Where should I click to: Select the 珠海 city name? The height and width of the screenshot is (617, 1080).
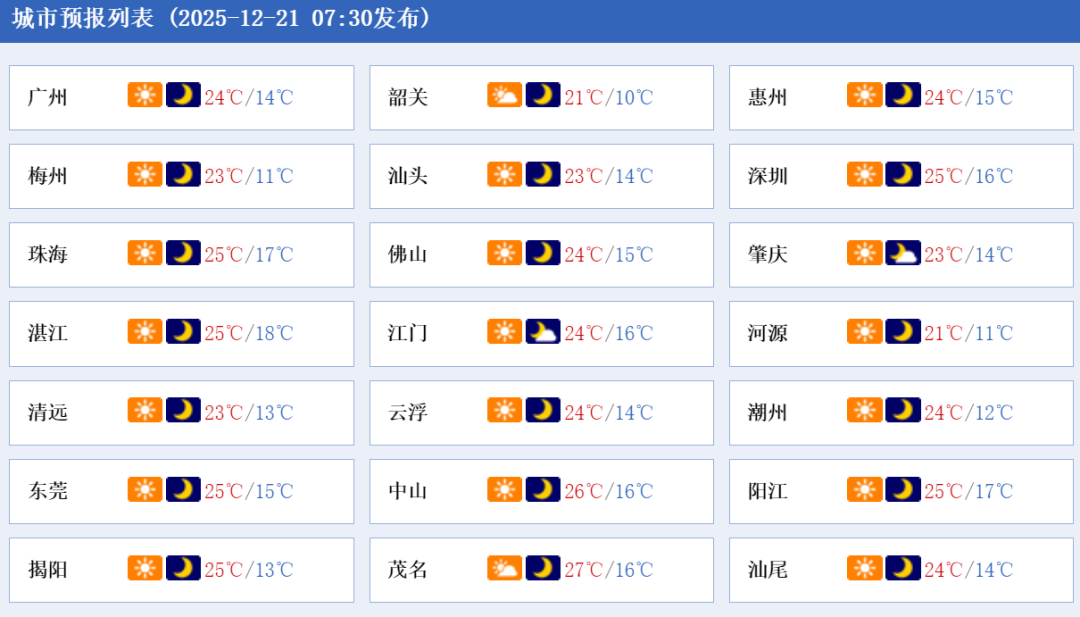(x=48, y=254)
